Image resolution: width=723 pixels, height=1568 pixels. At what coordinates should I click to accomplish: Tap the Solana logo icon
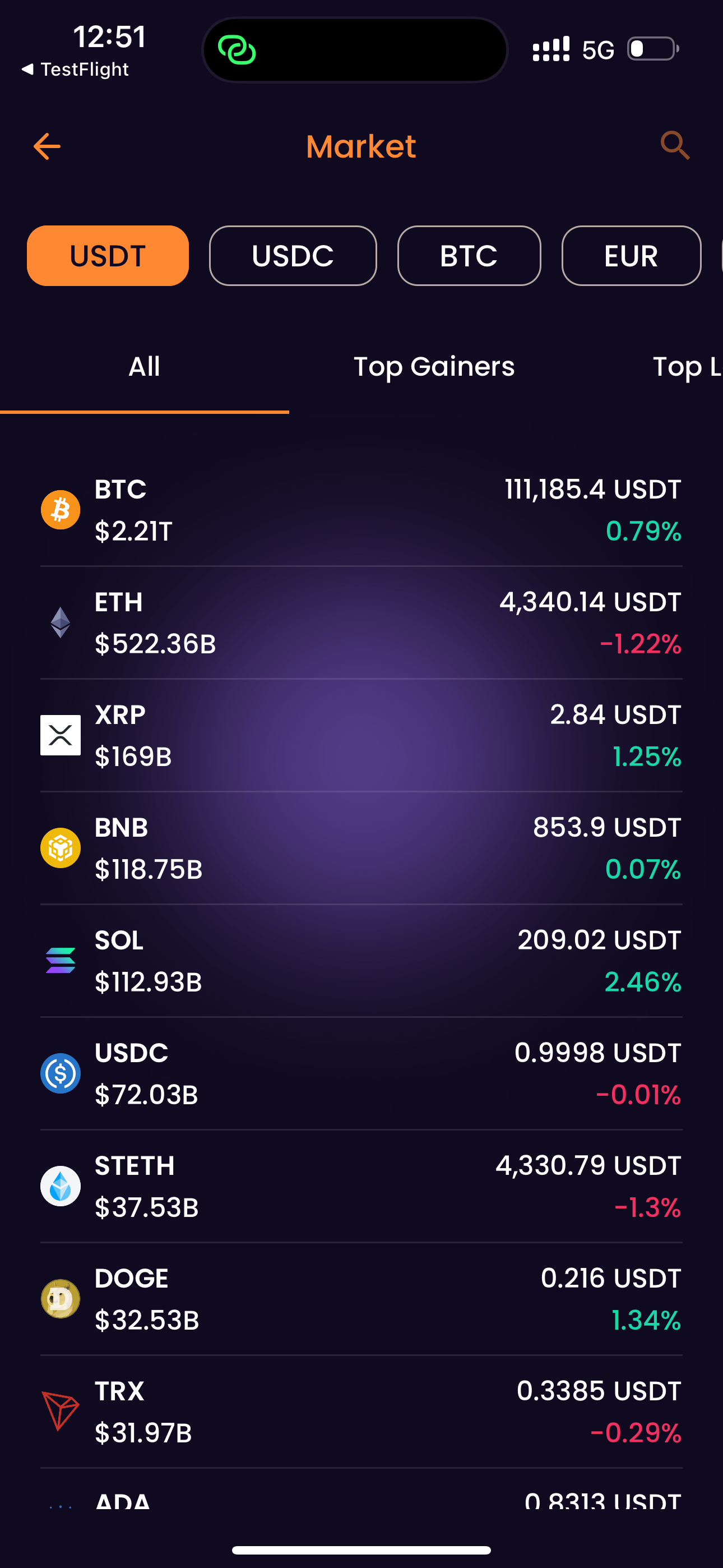pyautogui.click(x=61, y=961)
